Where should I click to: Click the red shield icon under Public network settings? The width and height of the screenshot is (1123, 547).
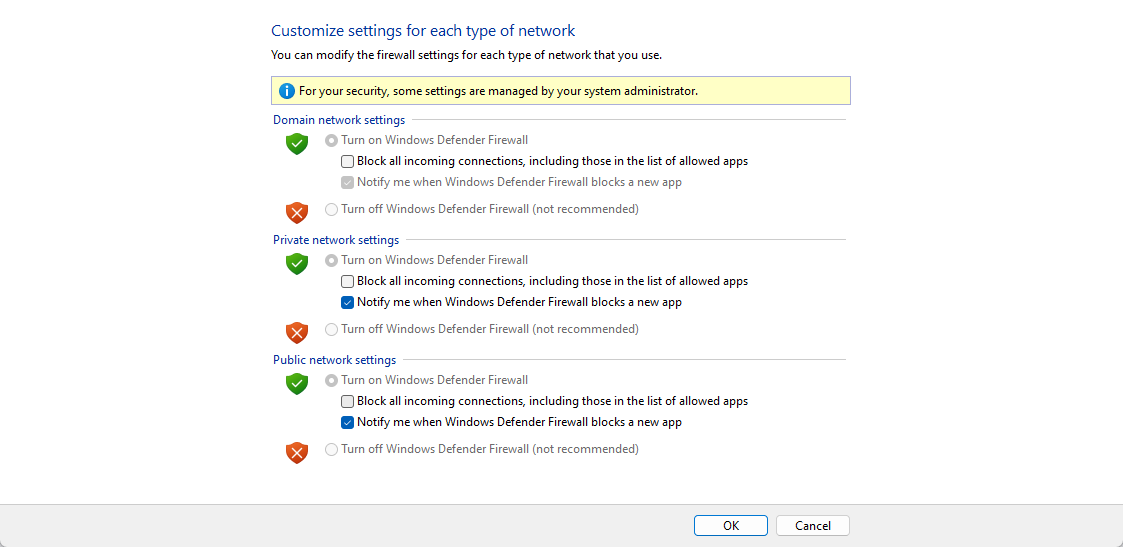coord(297,452)
